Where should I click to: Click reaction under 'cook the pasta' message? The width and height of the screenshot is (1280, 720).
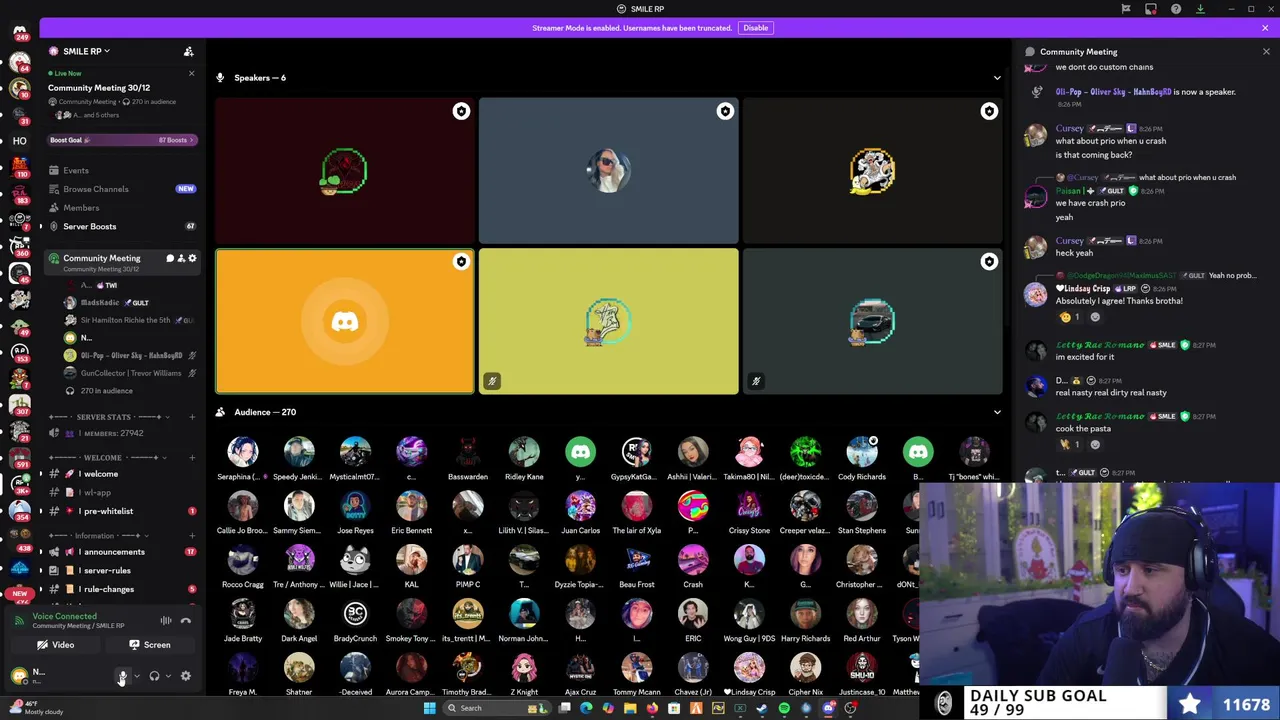pyautogui.click(x=1070, y=444)
